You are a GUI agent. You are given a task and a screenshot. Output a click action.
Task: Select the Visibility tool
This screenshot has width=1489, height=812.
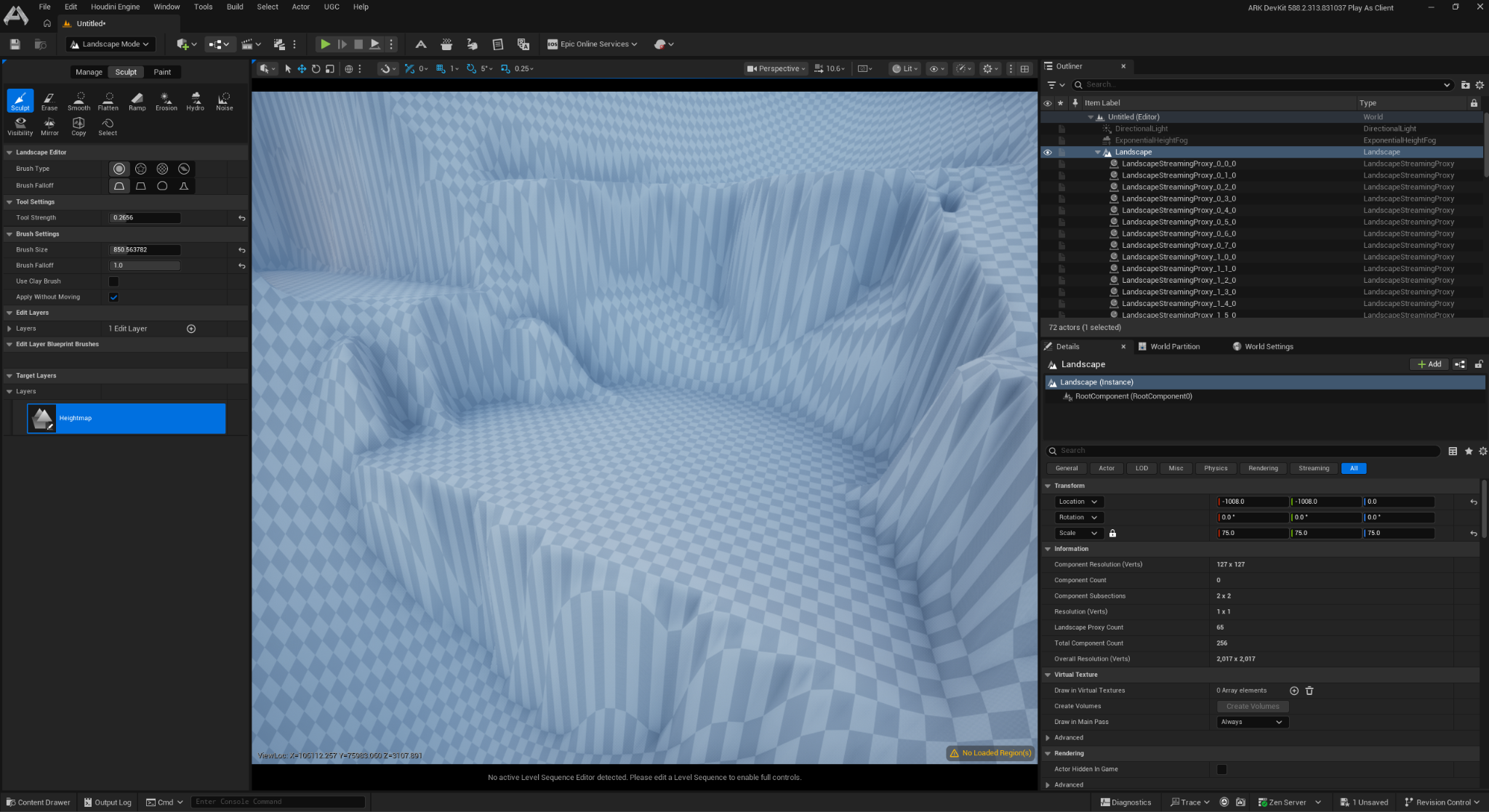coord(20,126)
